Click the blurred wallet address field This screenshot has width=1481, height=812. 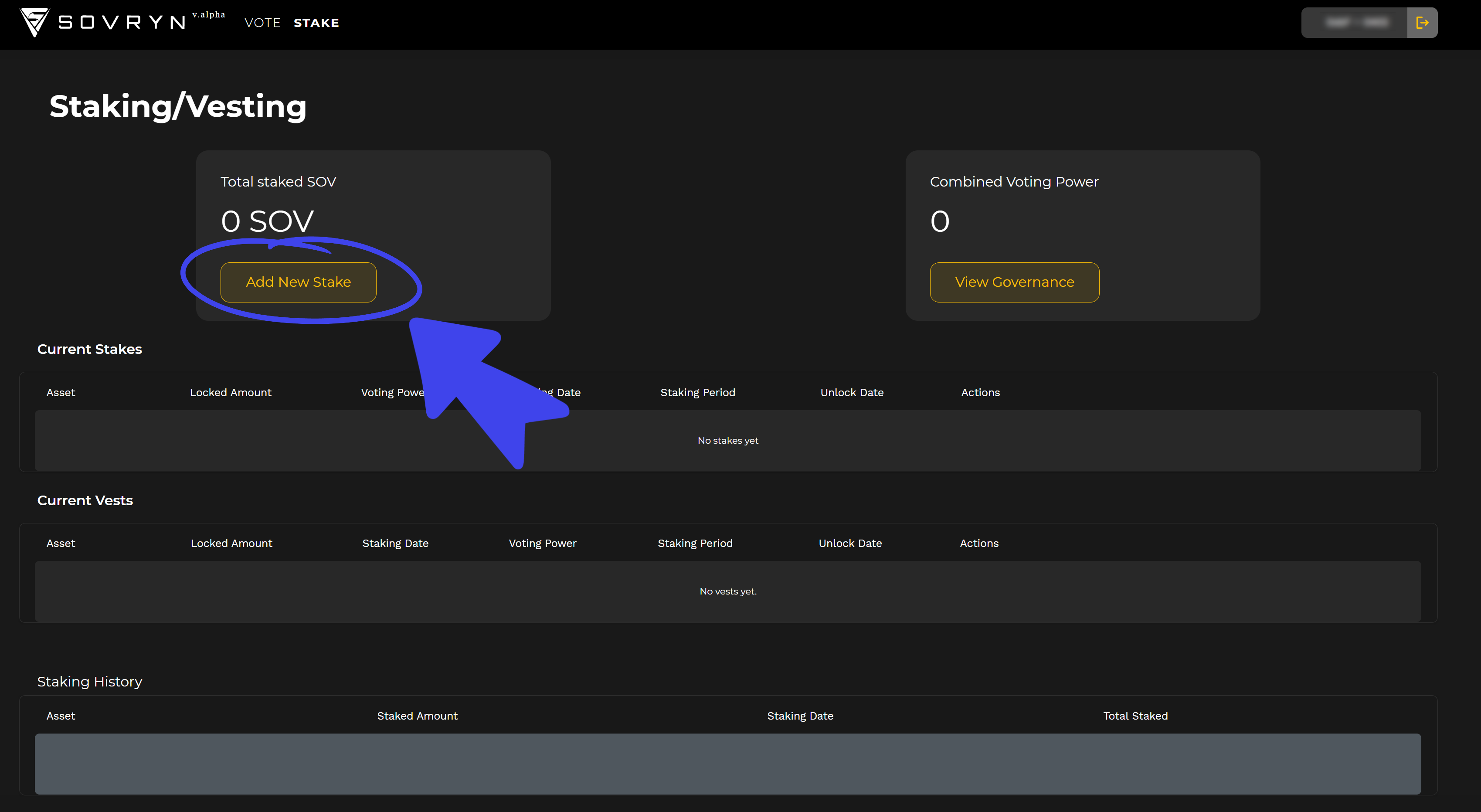[1354, 22]
